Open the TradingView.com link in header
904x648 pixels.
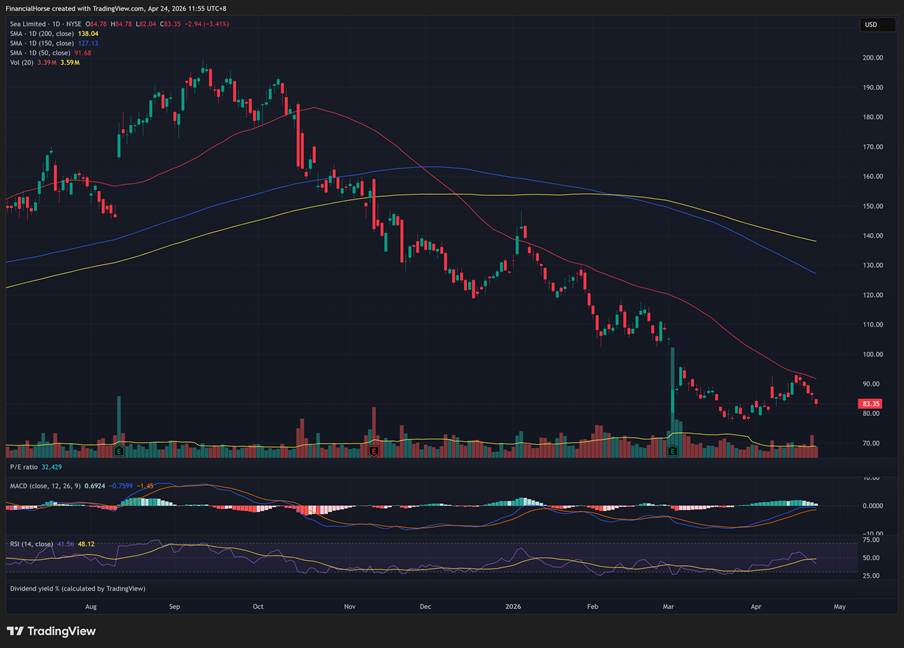pyautogui.click(x=119, y=8)
